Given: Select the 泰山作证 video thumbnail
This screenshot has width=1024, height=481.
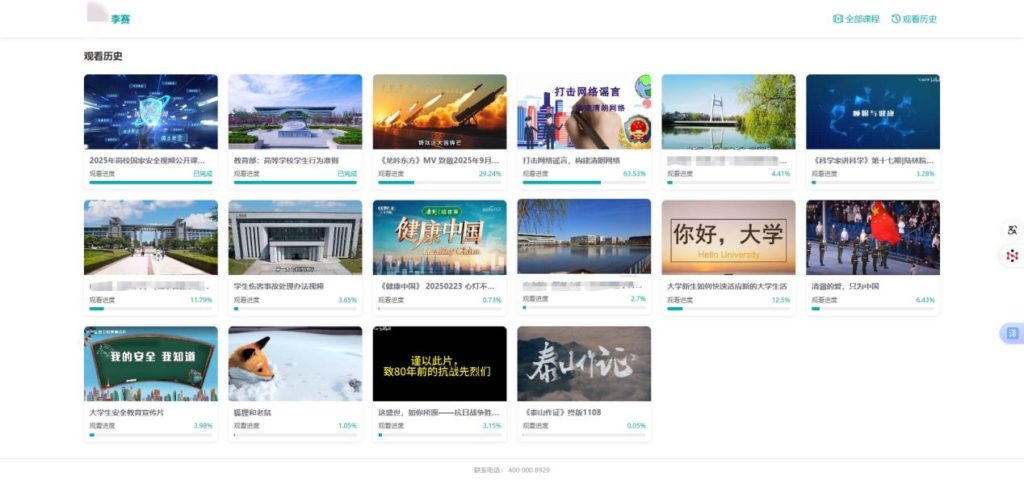Looking at the screenshot, I should point(584,363).
